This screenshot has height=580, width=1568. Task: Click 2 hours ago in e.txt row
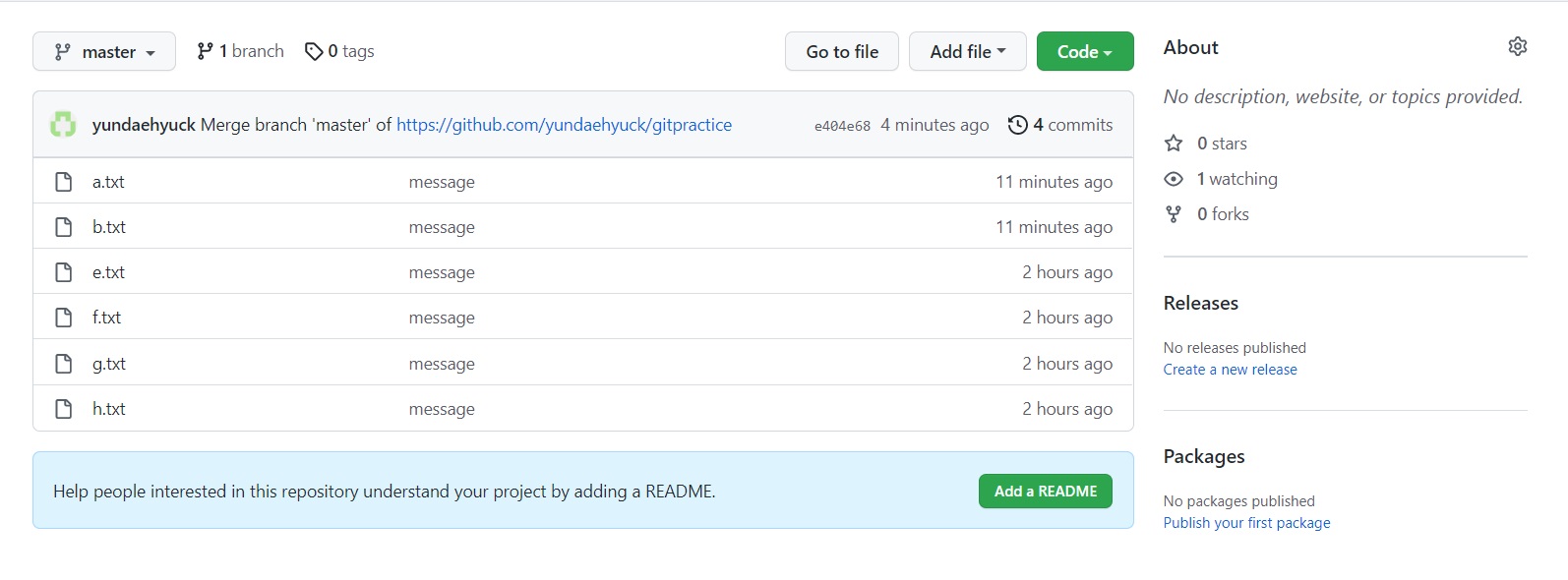click(x=1067, y=272)
